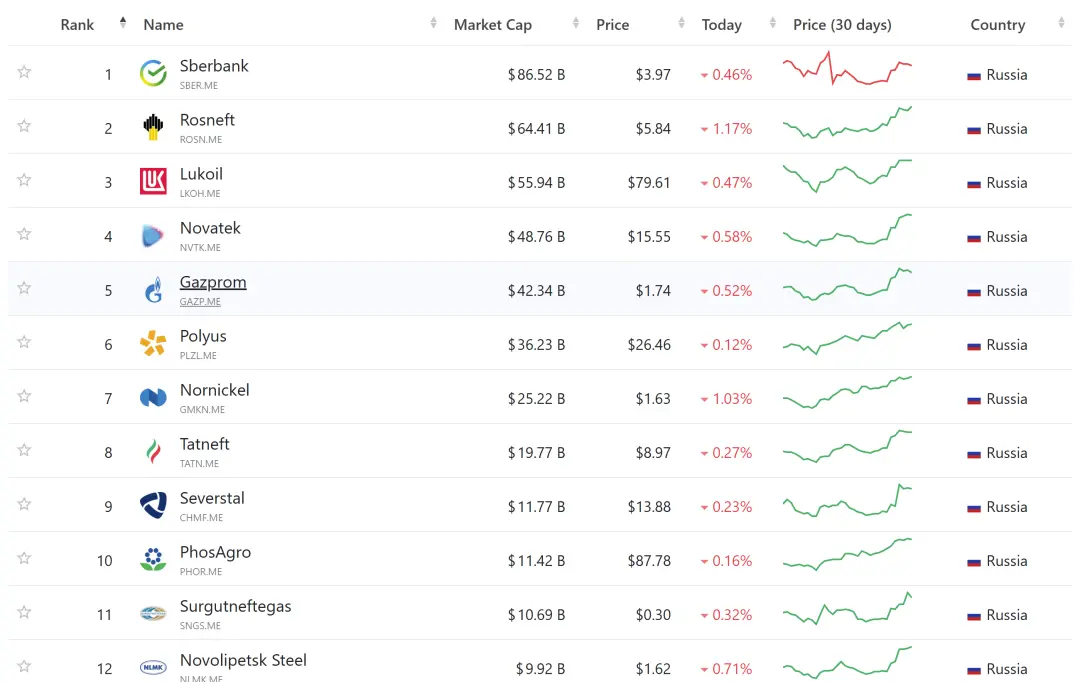Click the Sberbank 30-day price chart
The height and width of the screenshot is (682, 1080).
pos(847,69)
